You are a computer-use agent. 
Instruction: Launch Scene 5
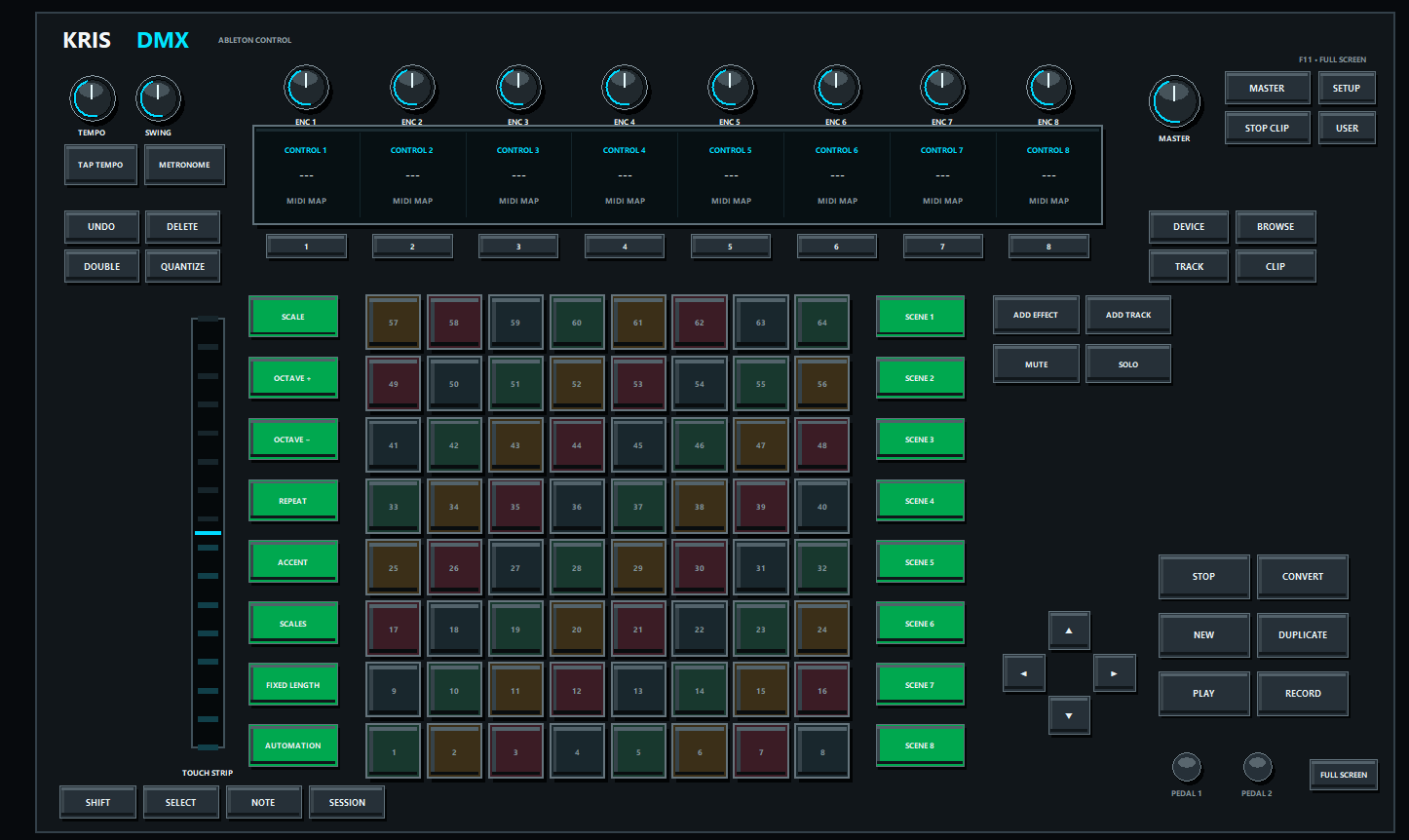pos(920,562)
